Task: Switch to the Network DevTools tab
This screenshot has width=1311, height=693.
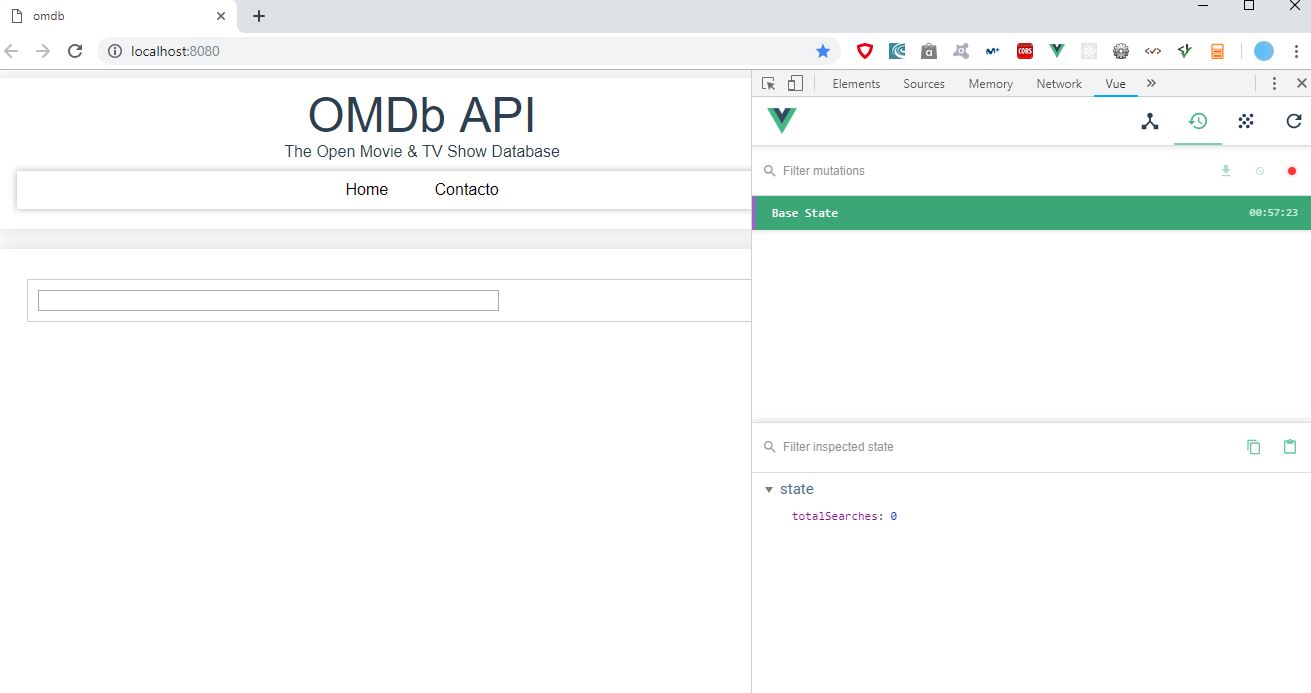Action: tap(1059, 84)
